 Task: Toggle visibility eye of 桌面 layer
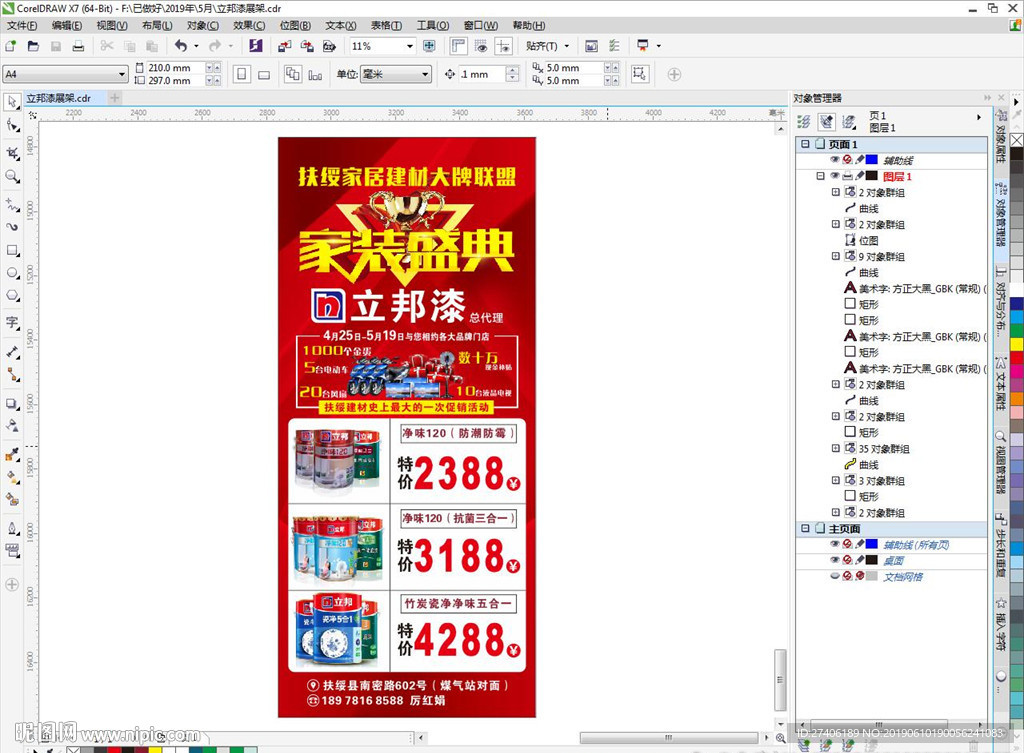(835, 560)
